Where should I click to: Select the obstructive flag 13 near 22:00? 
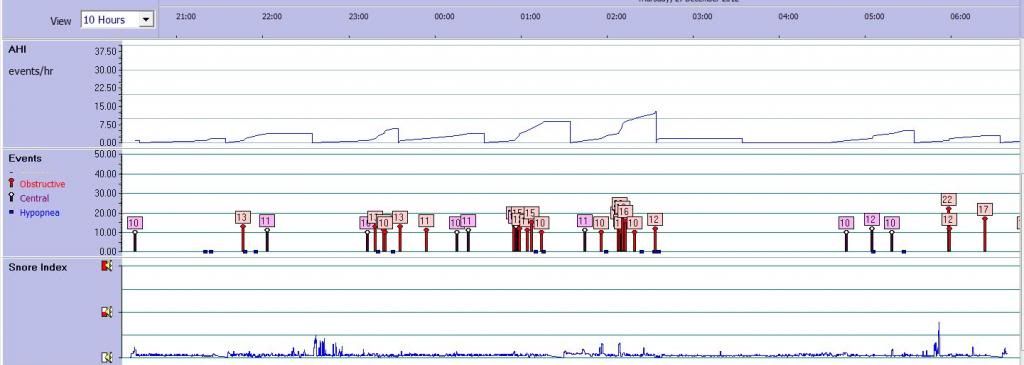(x=242, y=217)
